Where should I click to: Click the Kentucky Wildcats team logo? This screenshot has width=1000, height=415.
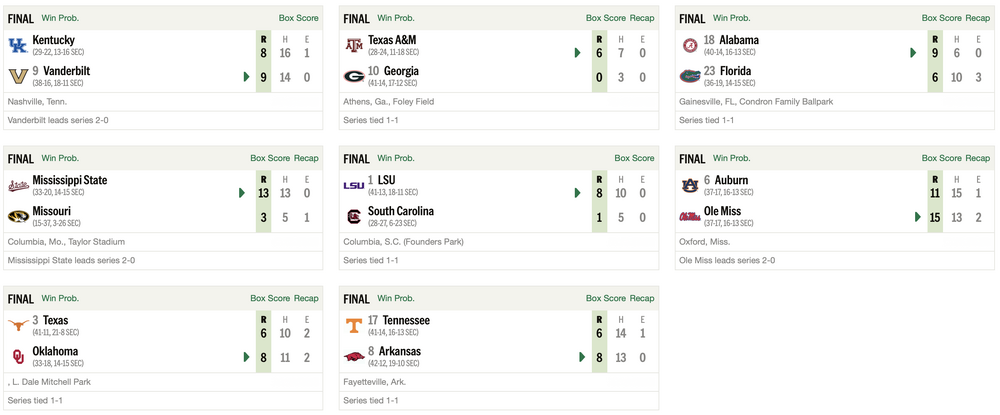coord(17,45)
